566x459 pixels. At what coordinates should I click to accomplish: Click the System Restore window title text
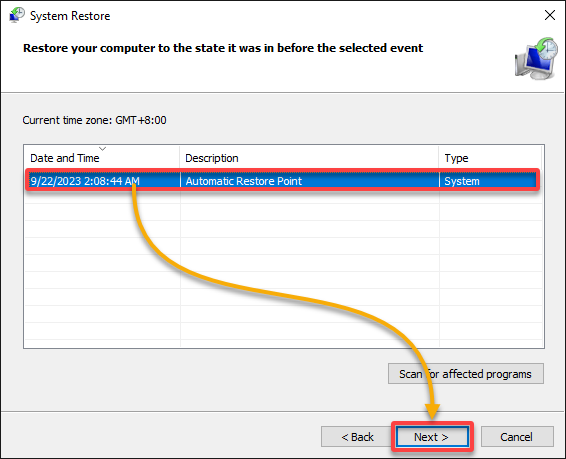tap(70, 16)
